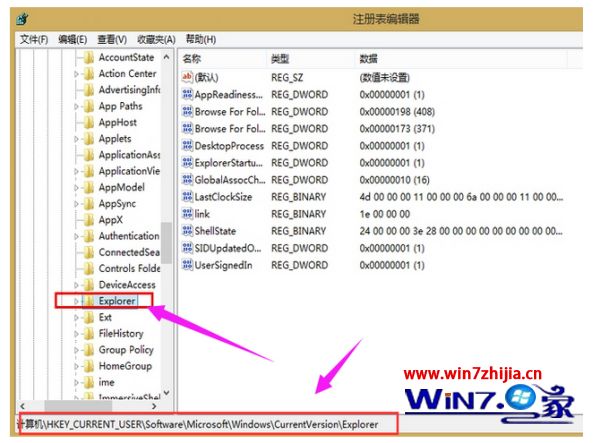Expand the Applets tree node
This screenshot has width=600, height=443.
pos(76,139)
